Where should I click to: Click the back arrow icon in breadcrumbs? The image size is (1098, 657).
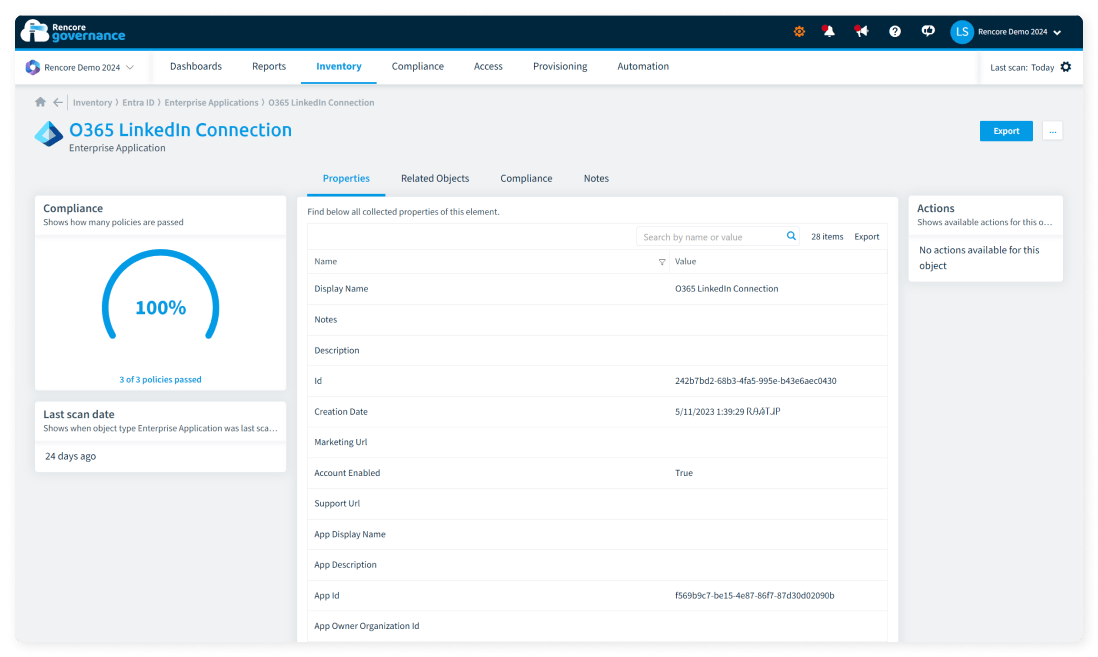tap(58, 102)
